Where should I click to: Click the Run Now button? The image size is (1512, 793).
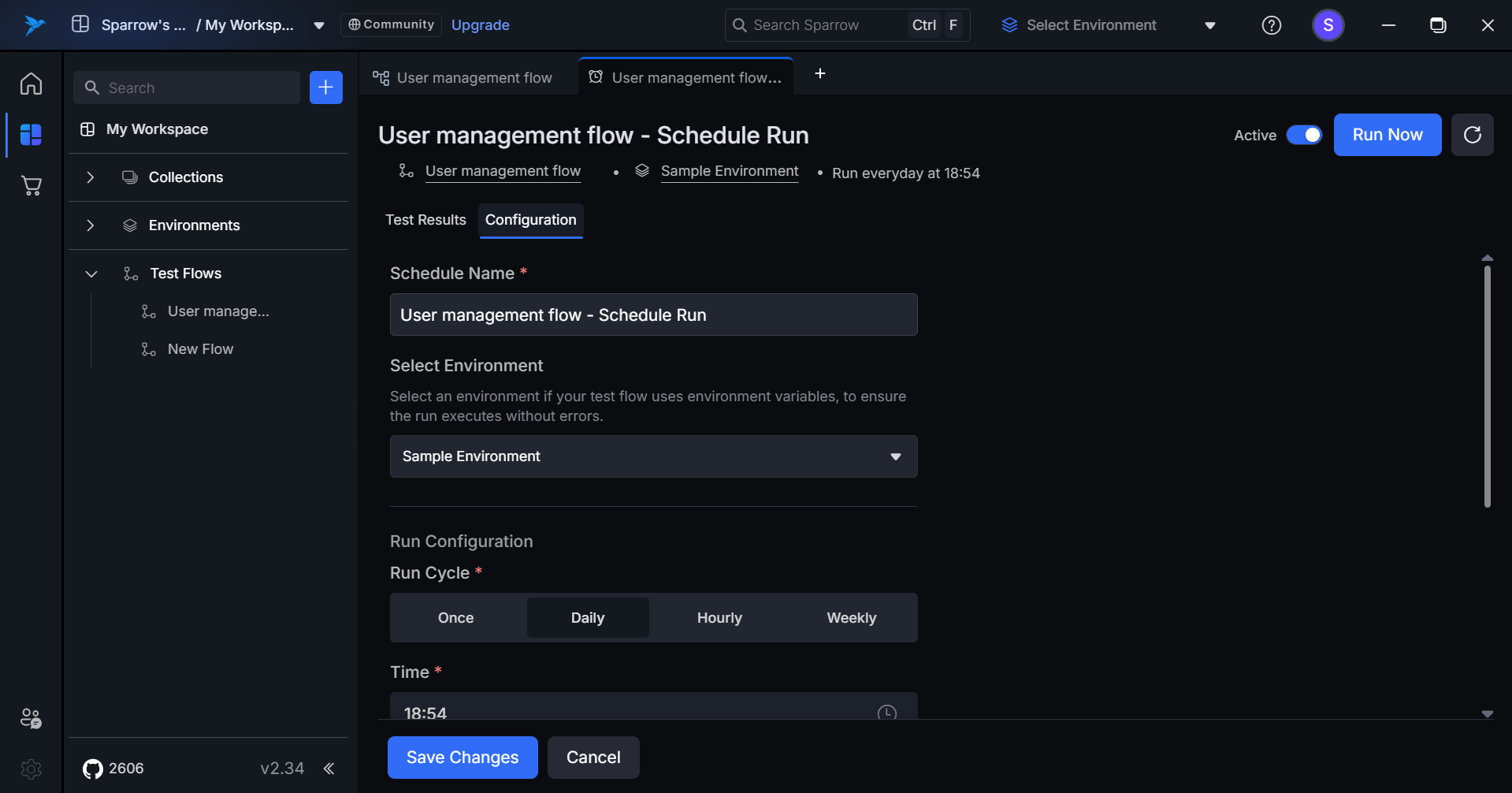point(1387,135)
